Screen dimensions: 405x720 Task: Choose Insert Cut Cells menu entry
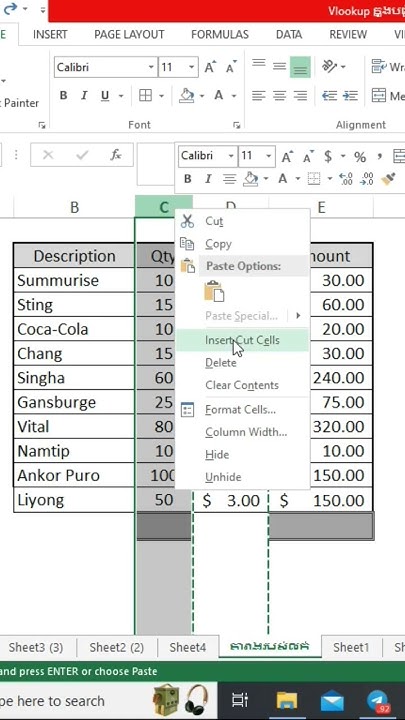point(242,340)
